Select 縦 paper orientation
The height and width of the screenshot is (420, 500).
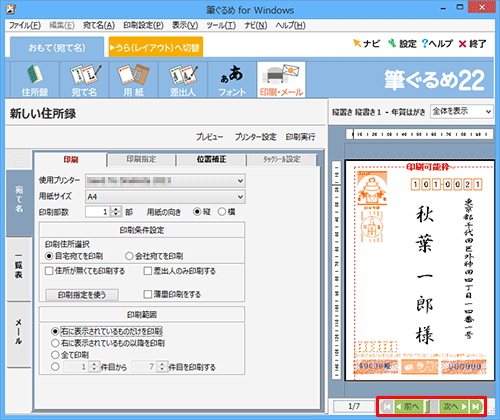[x=202, y=212]
